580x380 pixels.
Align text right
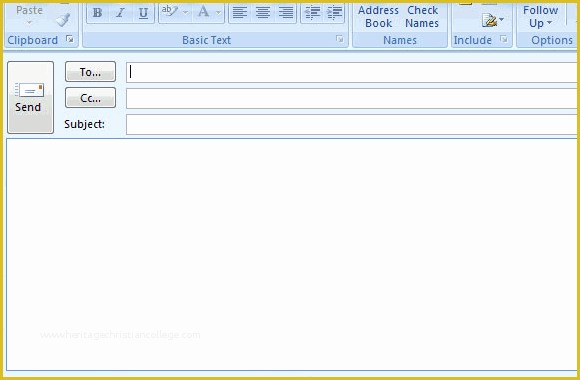[286, 13]
